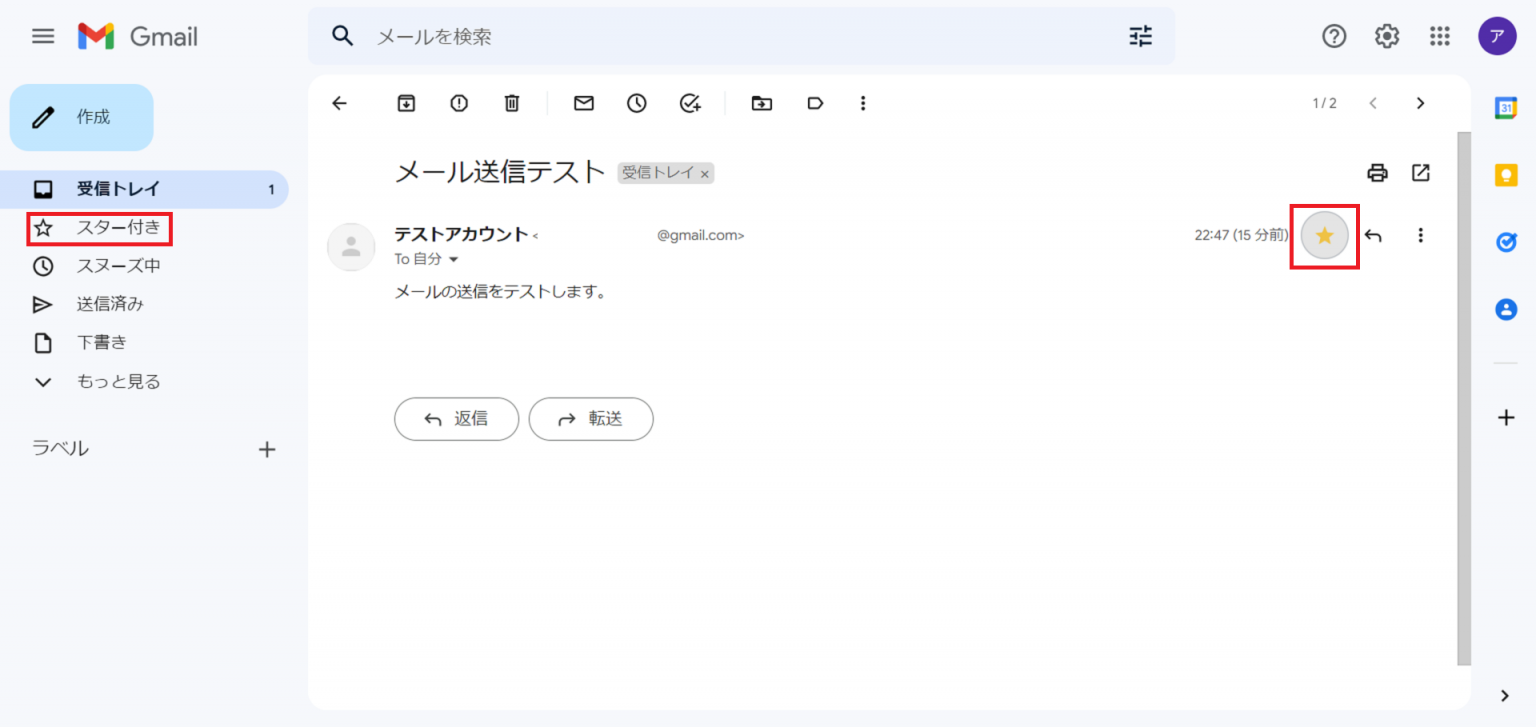Expand the recipient details under To 自分
This screenshot has width=1536, height=727.
[452, 259]
